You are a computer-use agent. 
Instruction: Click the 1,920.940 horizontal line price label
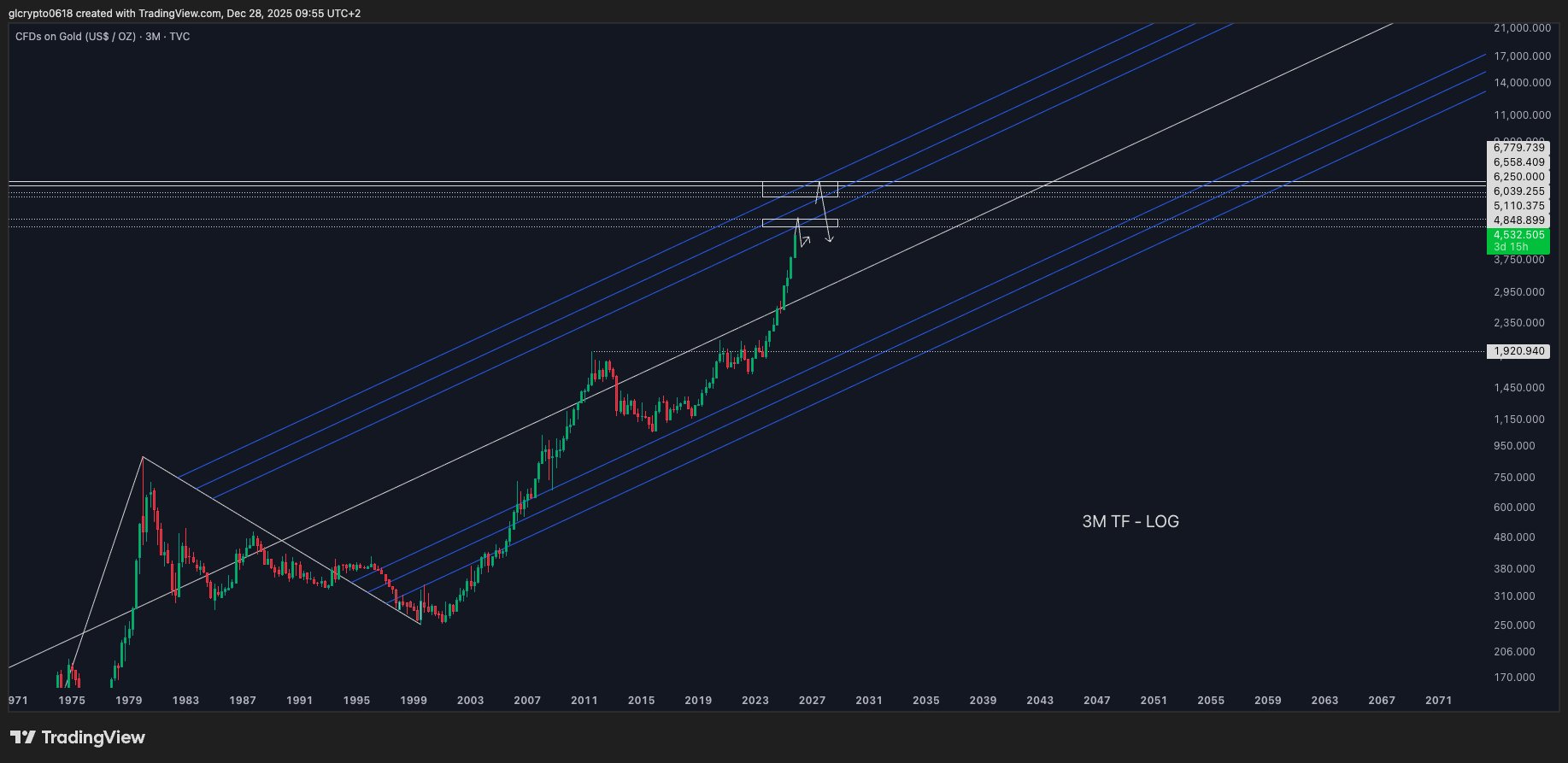coord(1518,351)
